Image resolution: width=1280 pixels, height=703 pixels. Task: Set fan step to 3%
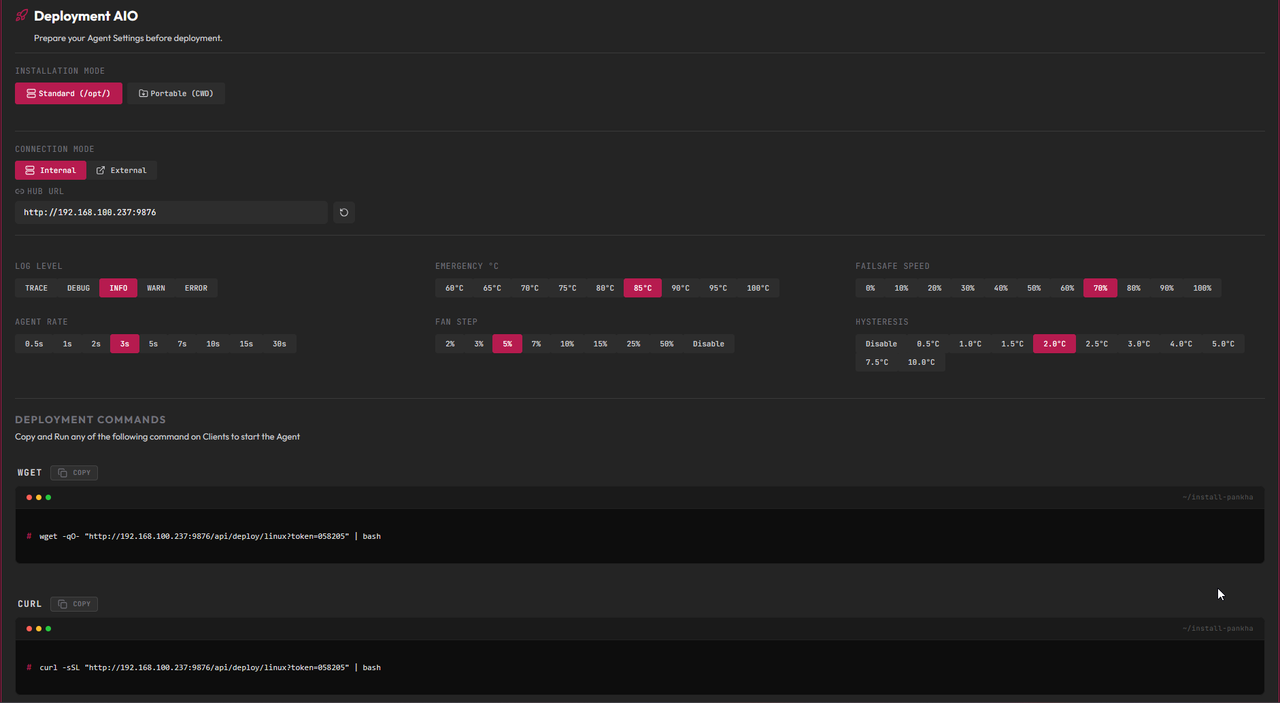point(479,344)
